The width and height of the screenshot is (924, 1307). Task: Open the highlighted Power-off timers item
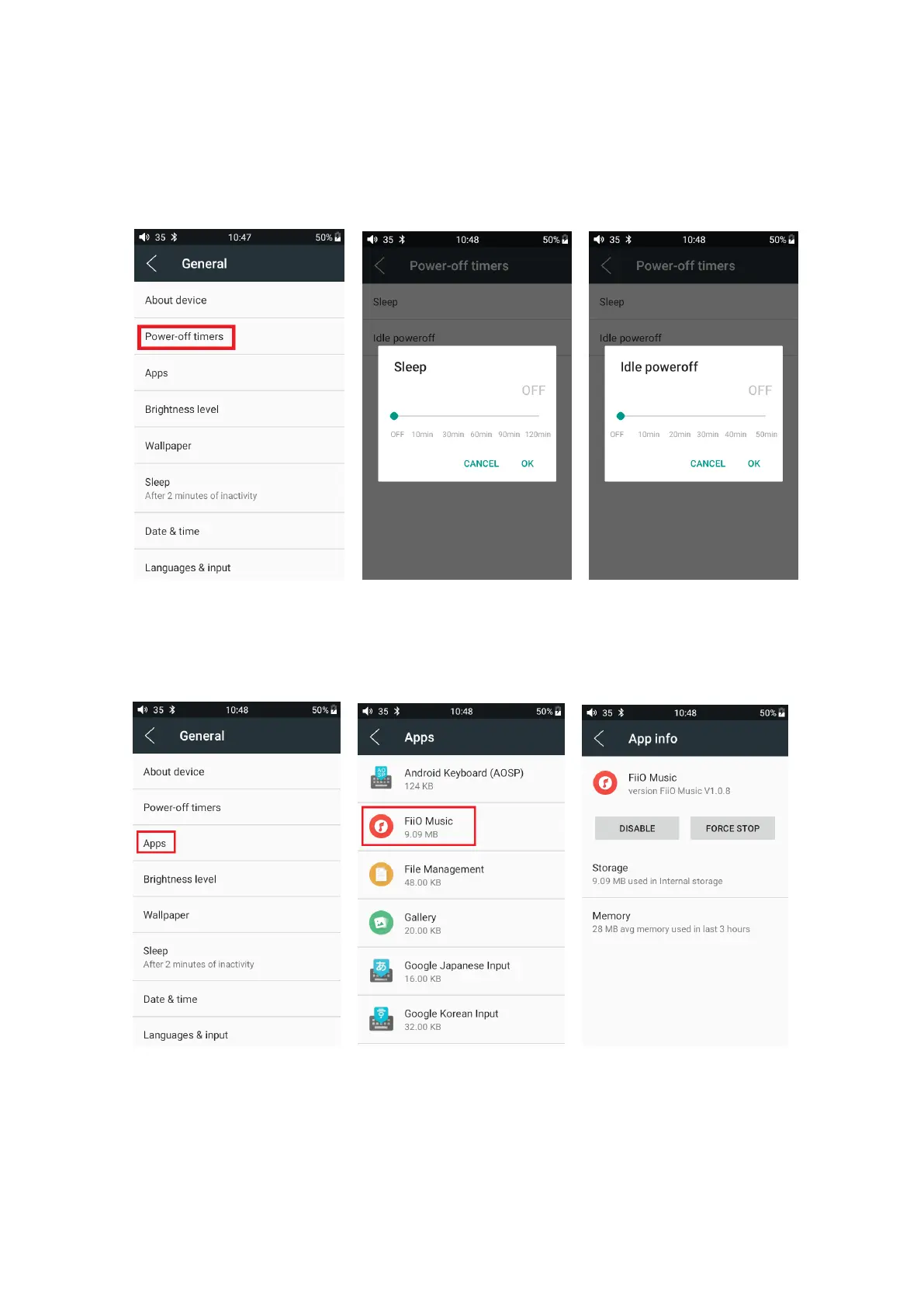185,337
